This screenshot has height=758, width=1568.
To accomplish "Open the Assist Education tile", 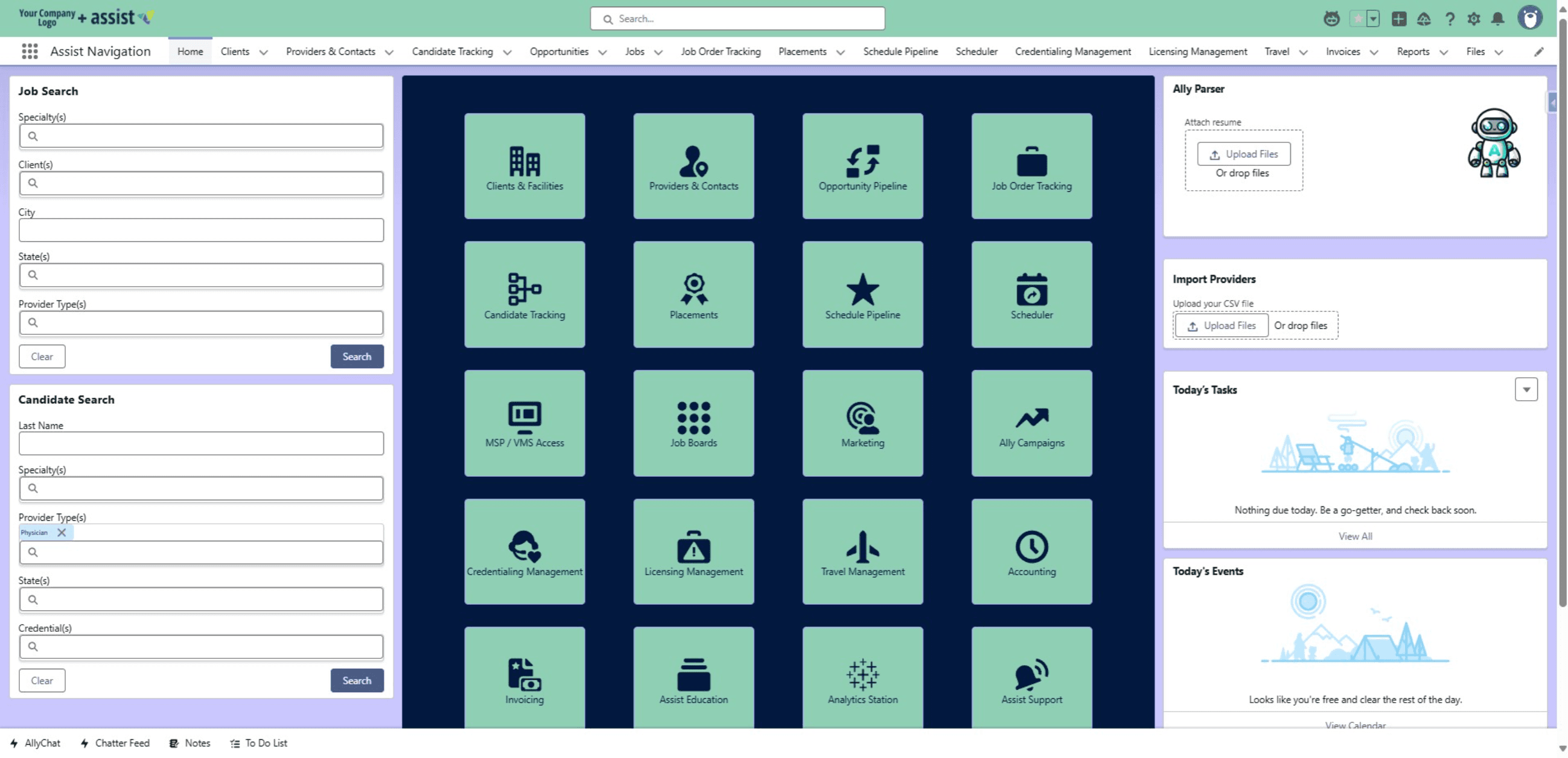I will [x=693, y=678].
